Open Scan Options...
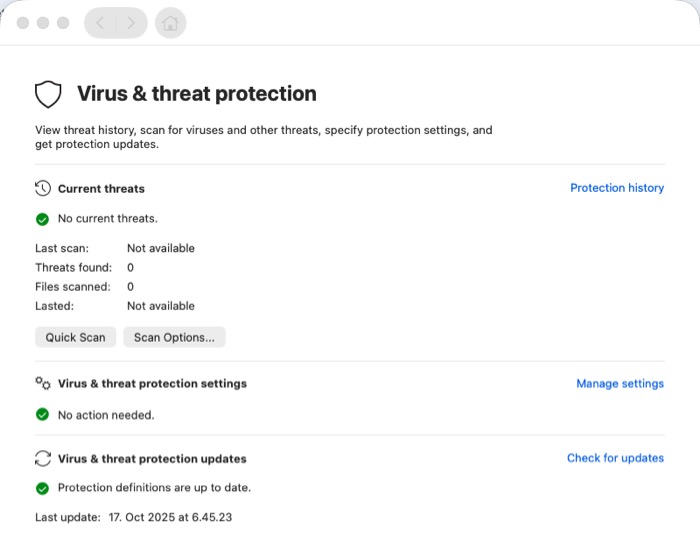700x559 pixels. pos(174,337)
